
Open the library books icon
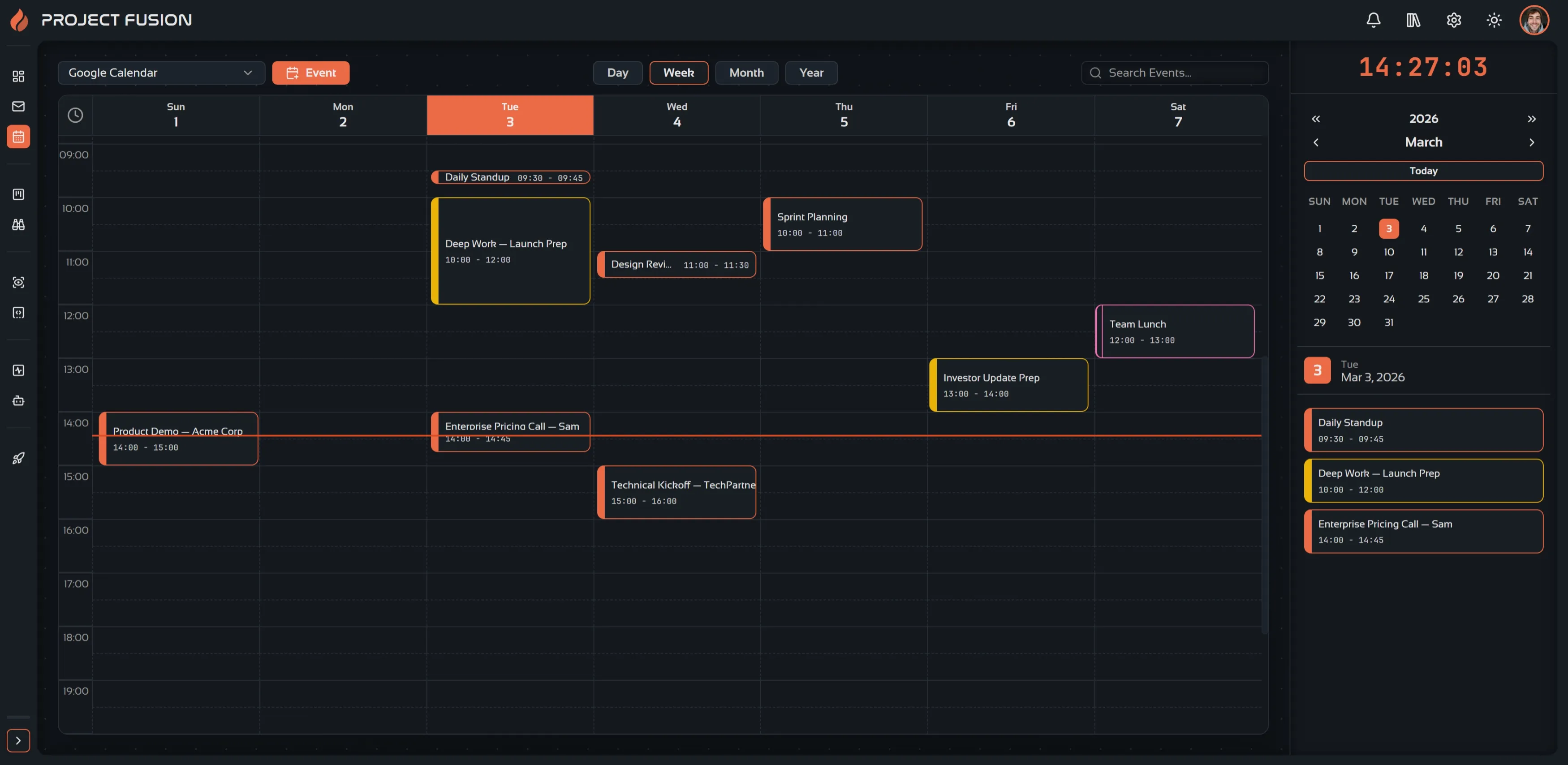click(x=1413, y=20)
